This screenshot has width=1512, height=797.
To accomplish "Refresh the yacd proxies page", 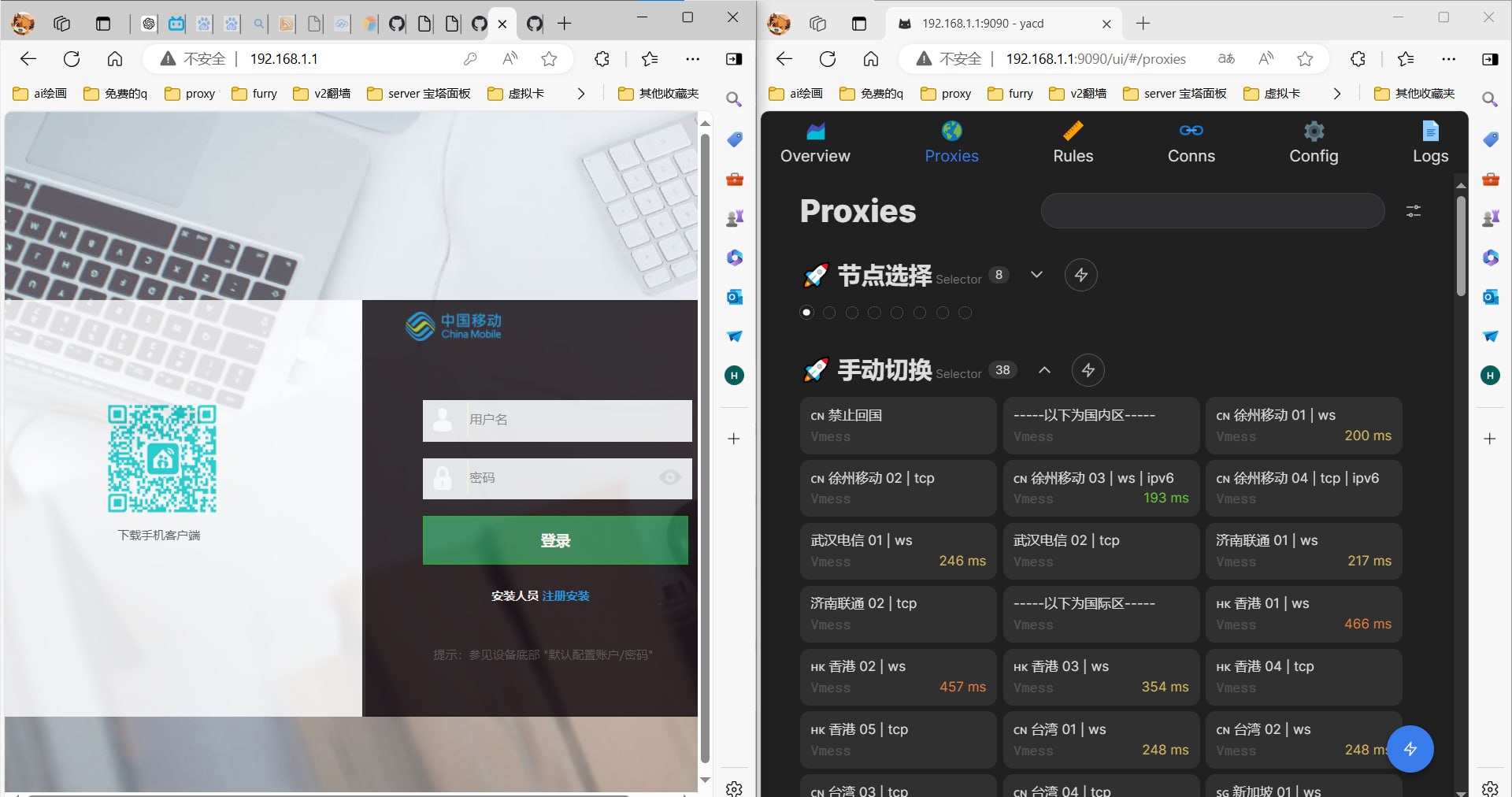I will tap(827, 59).
